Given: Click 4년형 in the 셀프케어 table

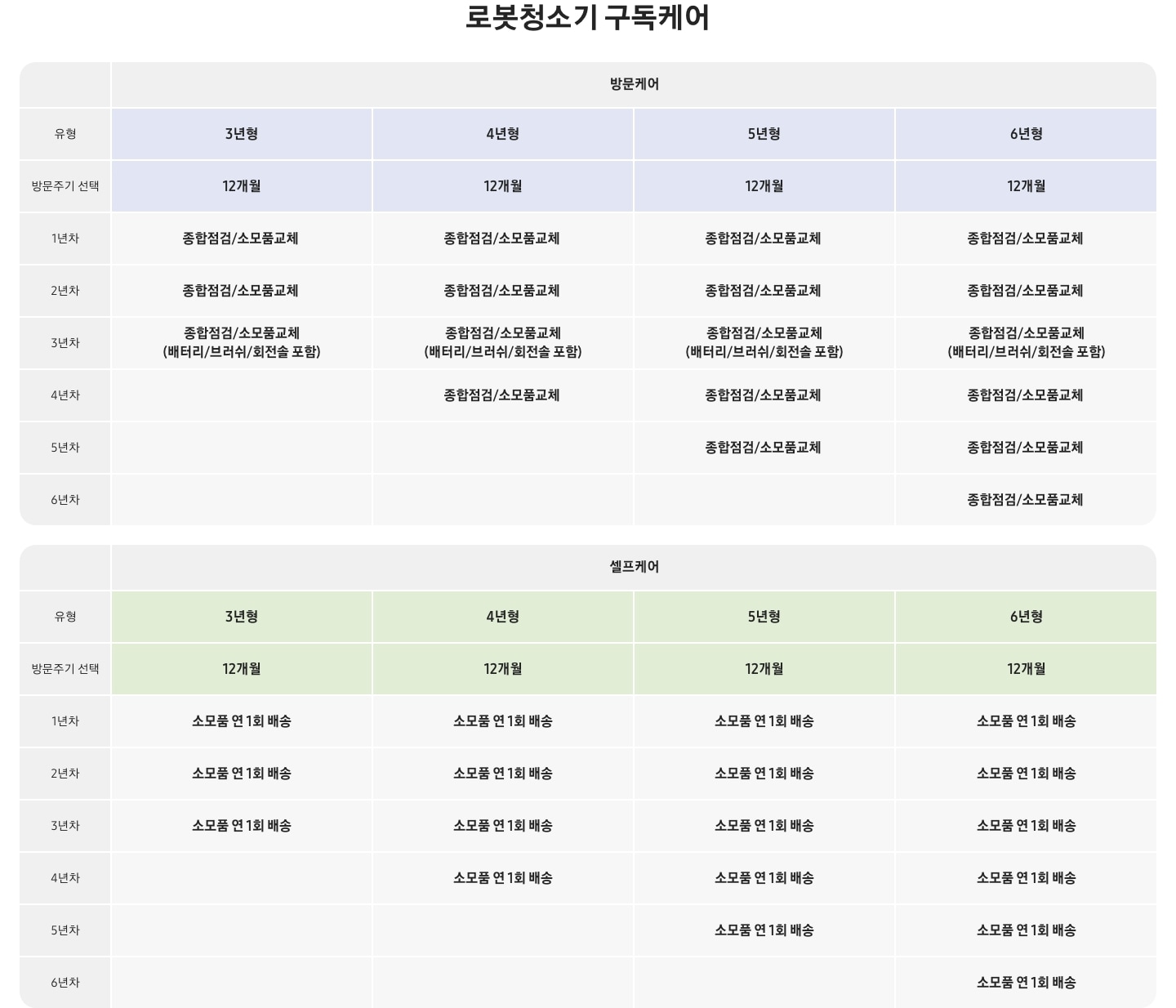Looking at the screenshot, I should (503, 617).
